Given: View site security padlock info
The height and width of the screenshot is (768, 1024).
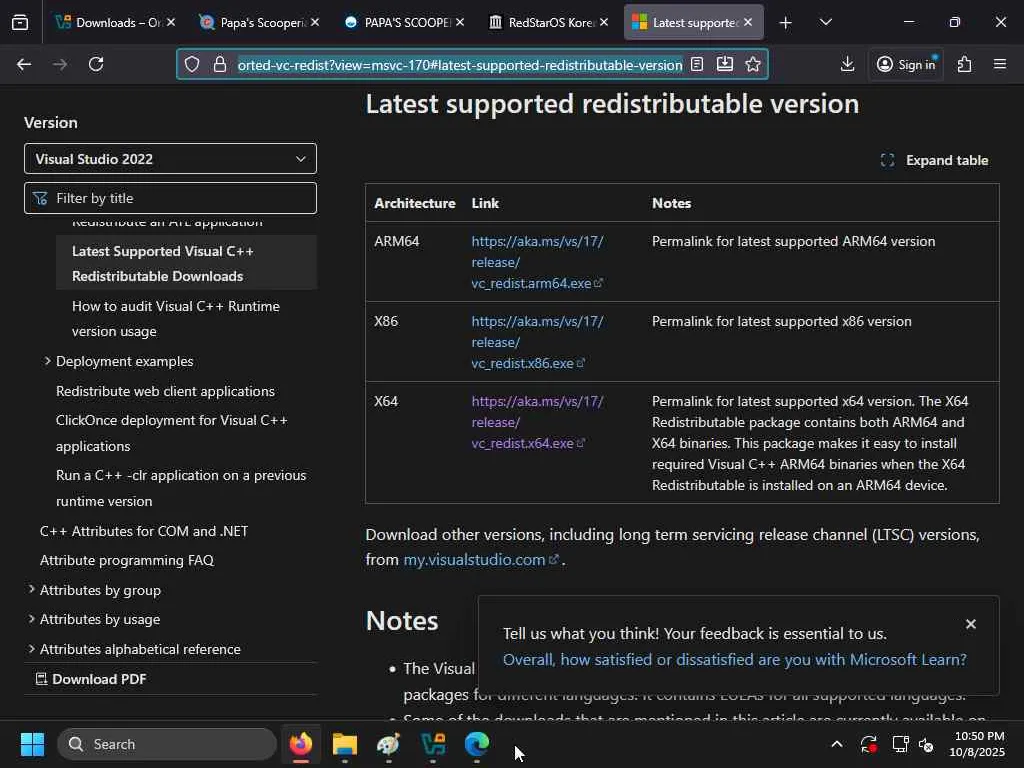Looking at the screenshot, I should pyautogui.click(x=220, y=64).
